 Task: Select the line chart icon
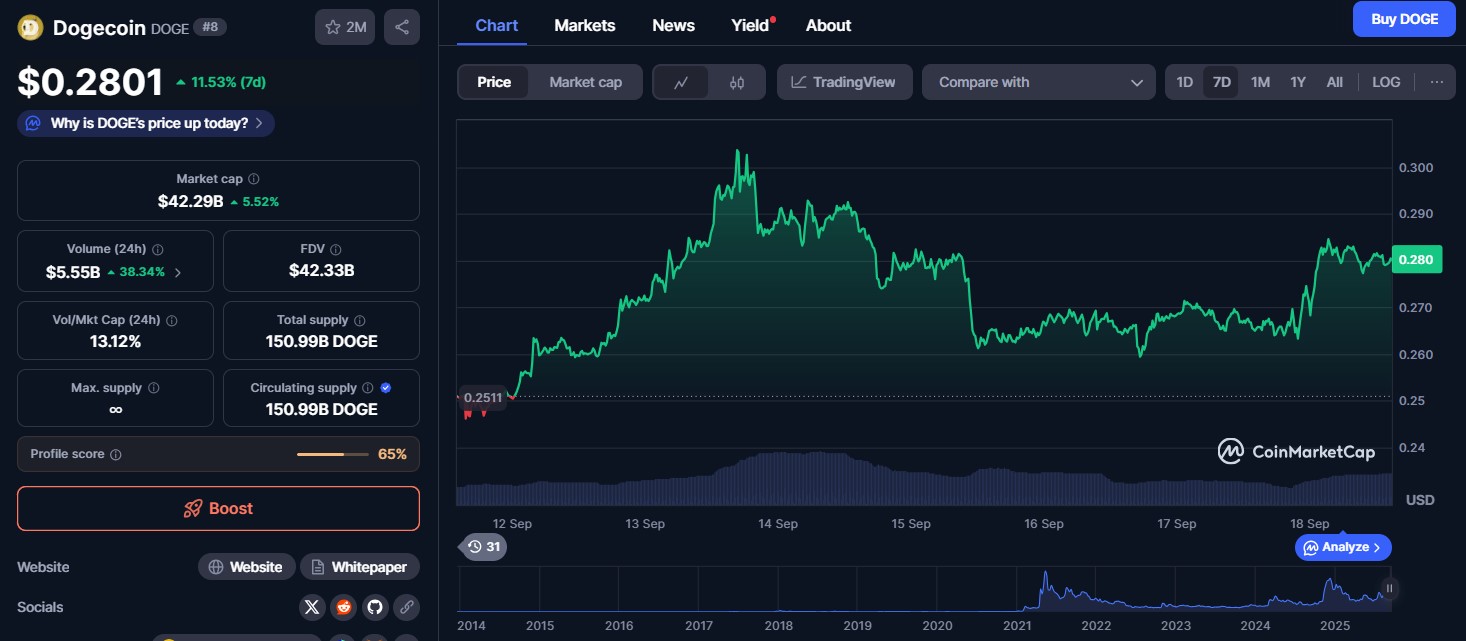tap(681, 82)
